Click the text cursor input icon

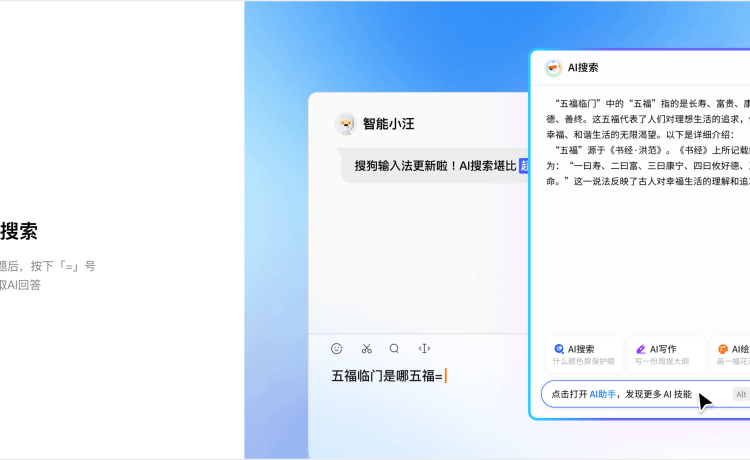[x=424, y=349]
